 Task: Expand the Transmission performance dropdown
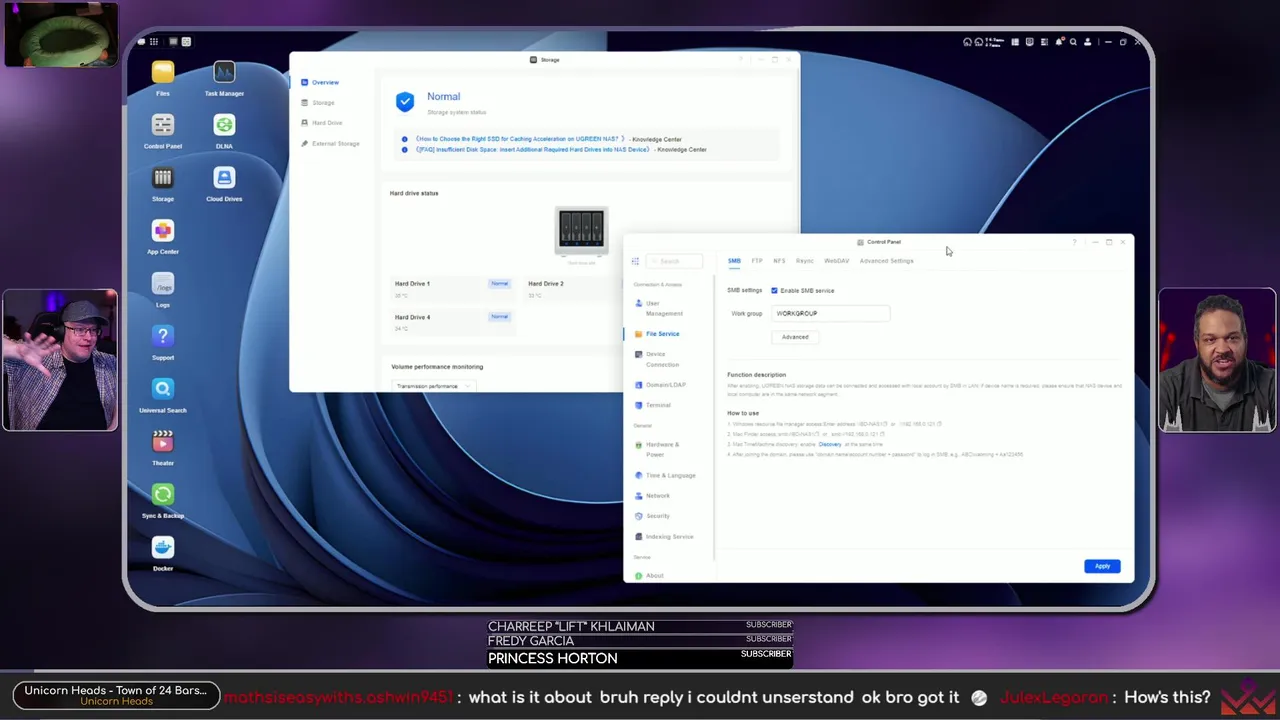(x=433, y=386)
